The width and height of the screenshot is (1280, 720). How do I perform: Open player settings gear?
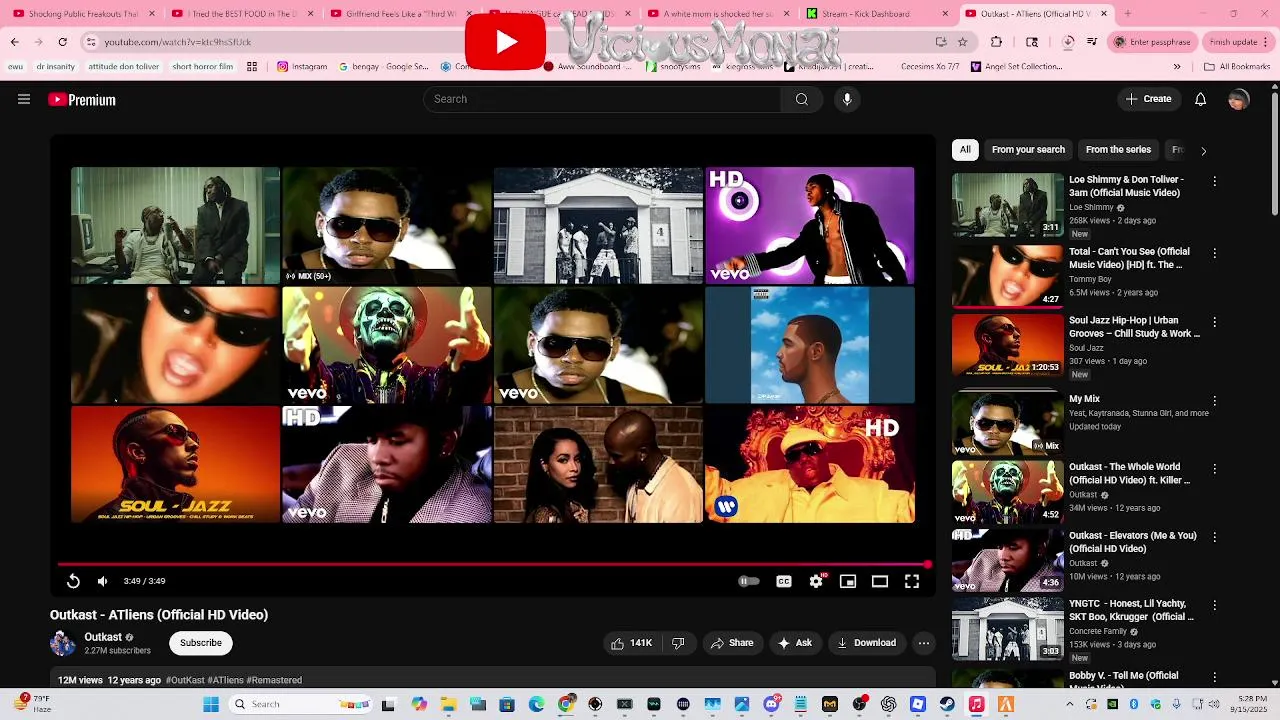[x=816, y=581]
